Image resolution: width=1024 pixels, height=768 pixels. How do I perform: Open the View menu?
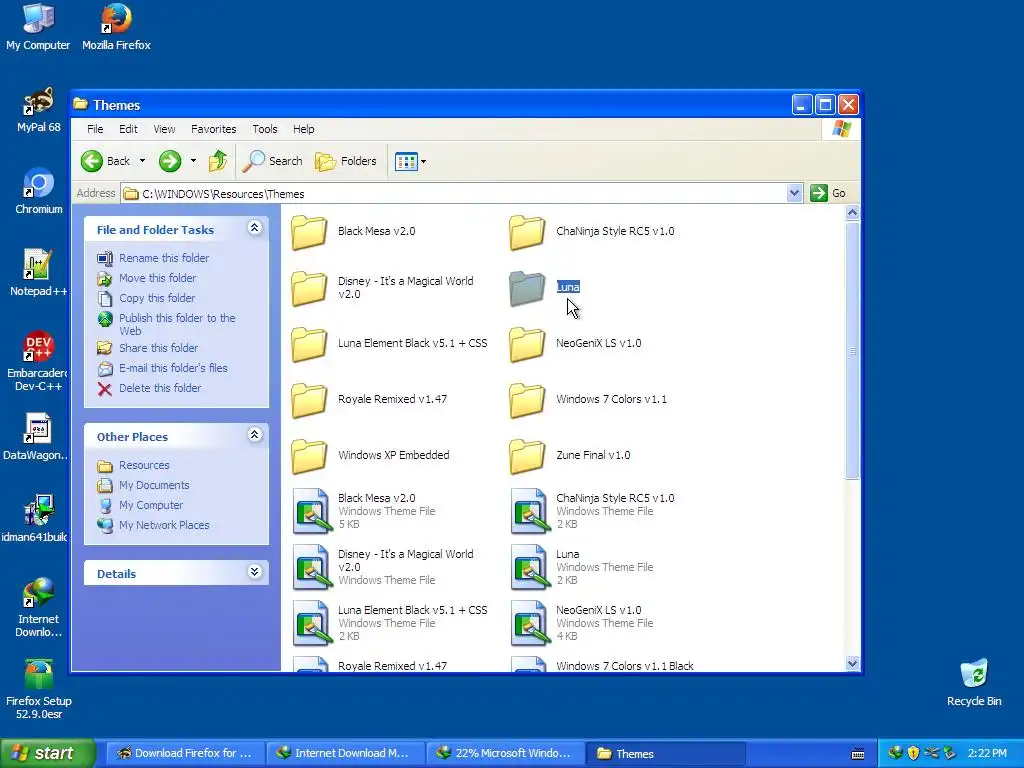[164, 129]
